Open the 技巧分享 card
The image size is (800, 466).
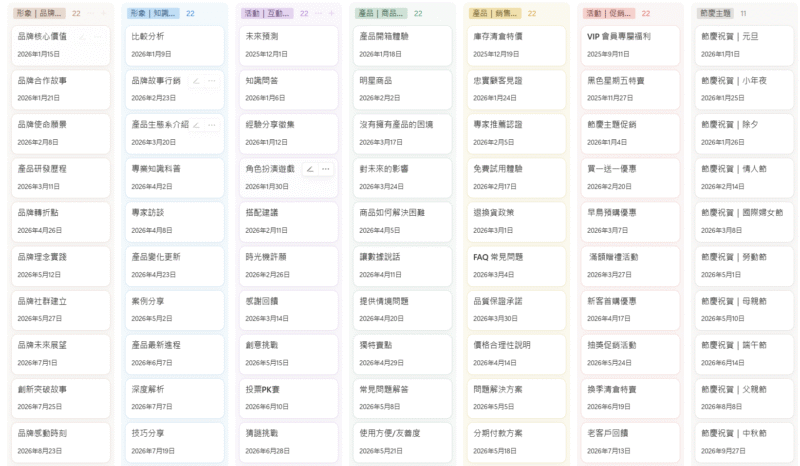pyautogui.click(x=174, y=442)
